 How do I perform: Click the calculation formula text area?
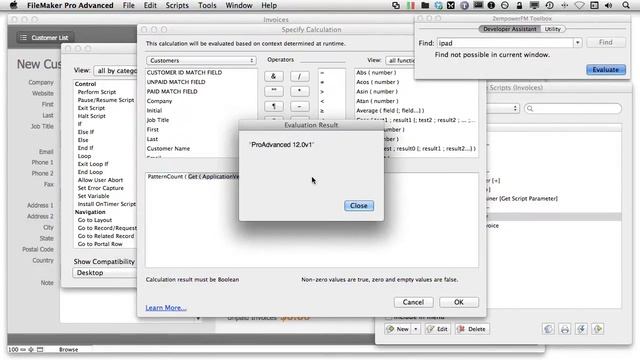tap(312, 220)
